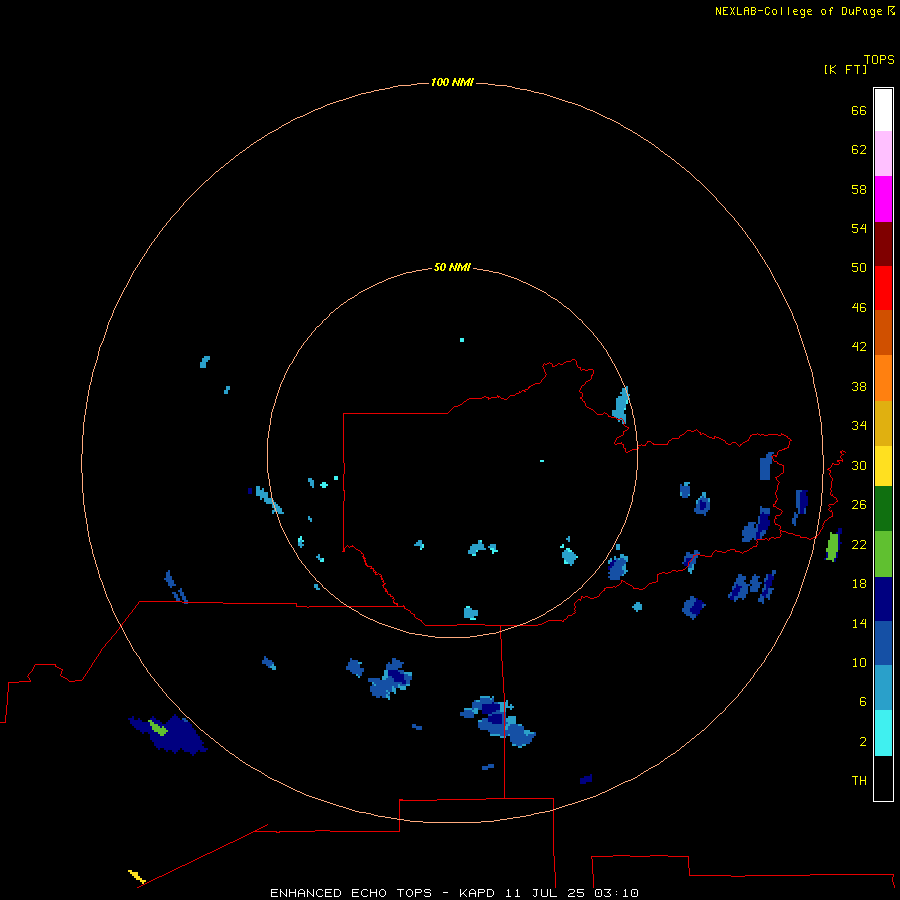The image size is (900, 900).
Task: Select the bright orange legend color band
Action: pos(883,377)
